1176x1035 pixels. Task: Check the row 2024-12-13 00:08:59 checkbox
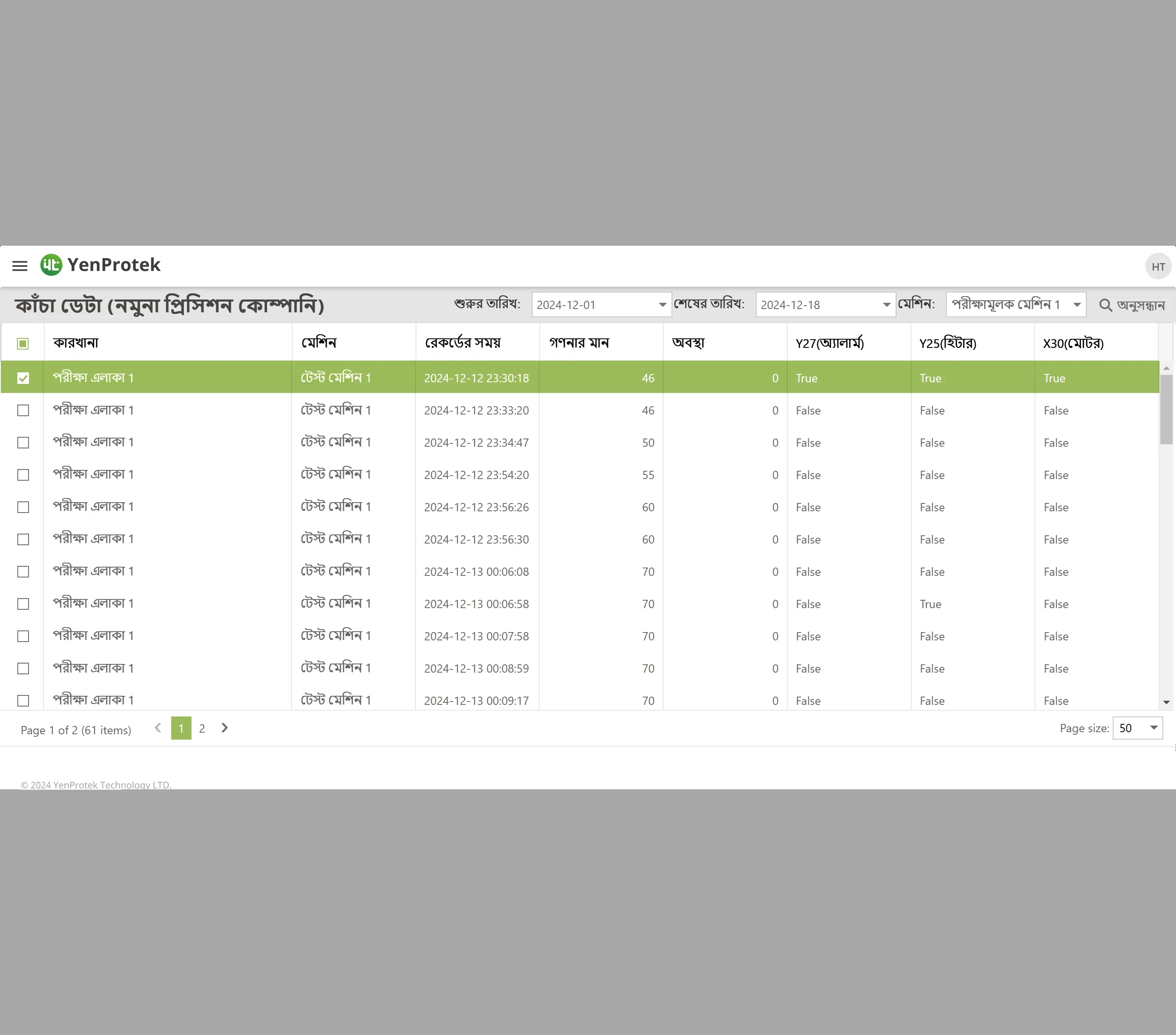23,668
